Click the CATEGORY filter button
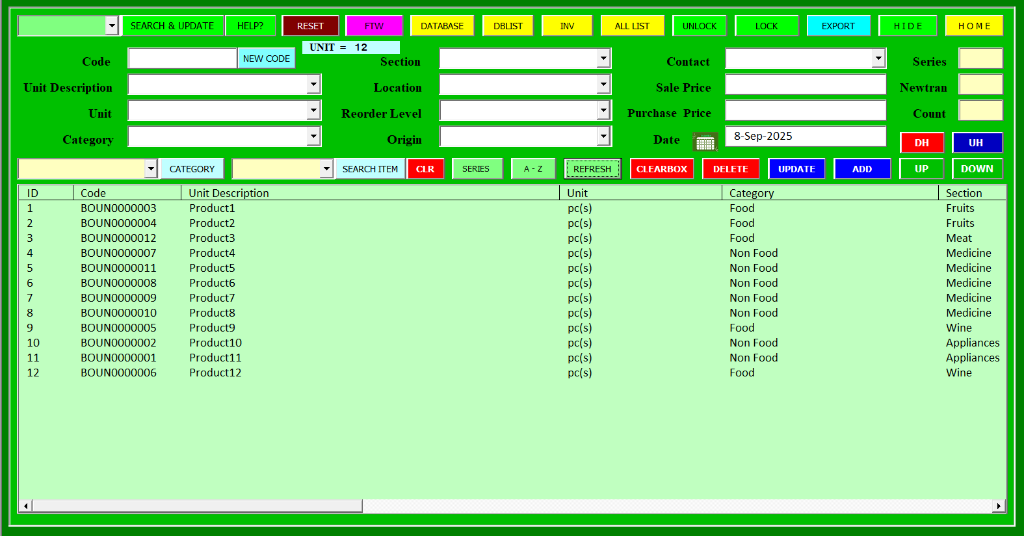Image resolution: width=1024 pixels, height=536 pixels. coord(192,168)
